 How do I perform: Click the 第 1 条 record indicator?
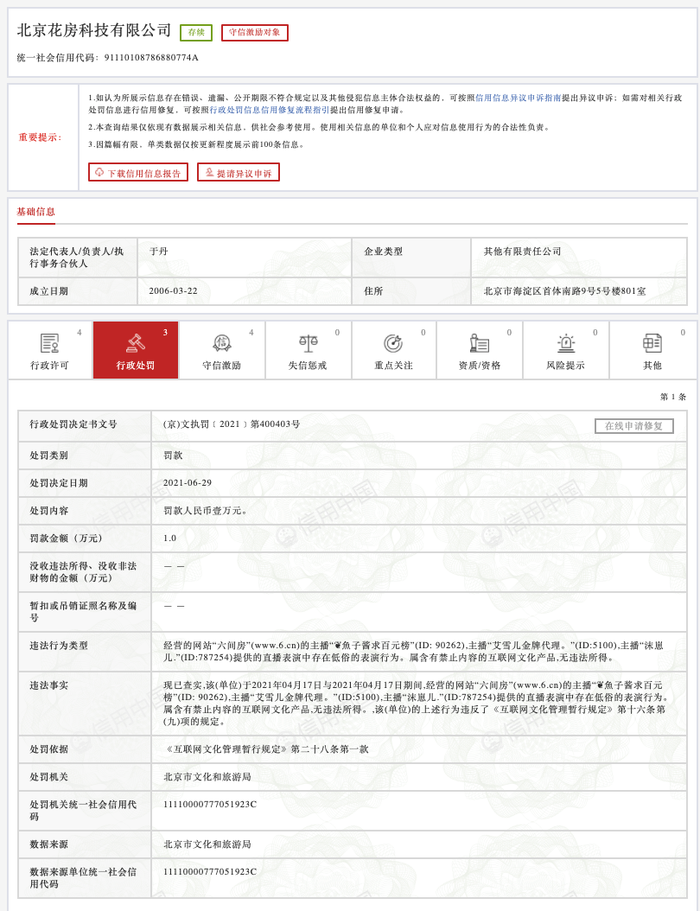673,397
